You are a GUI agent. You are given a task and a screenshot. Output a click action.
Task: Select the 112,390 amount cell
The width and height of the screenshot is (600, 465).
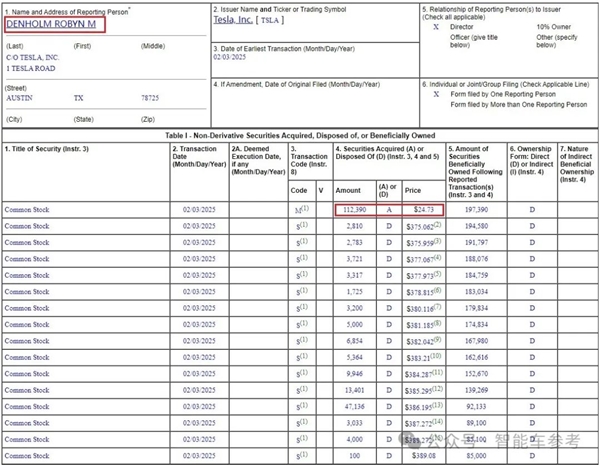[x=354, y=210]
